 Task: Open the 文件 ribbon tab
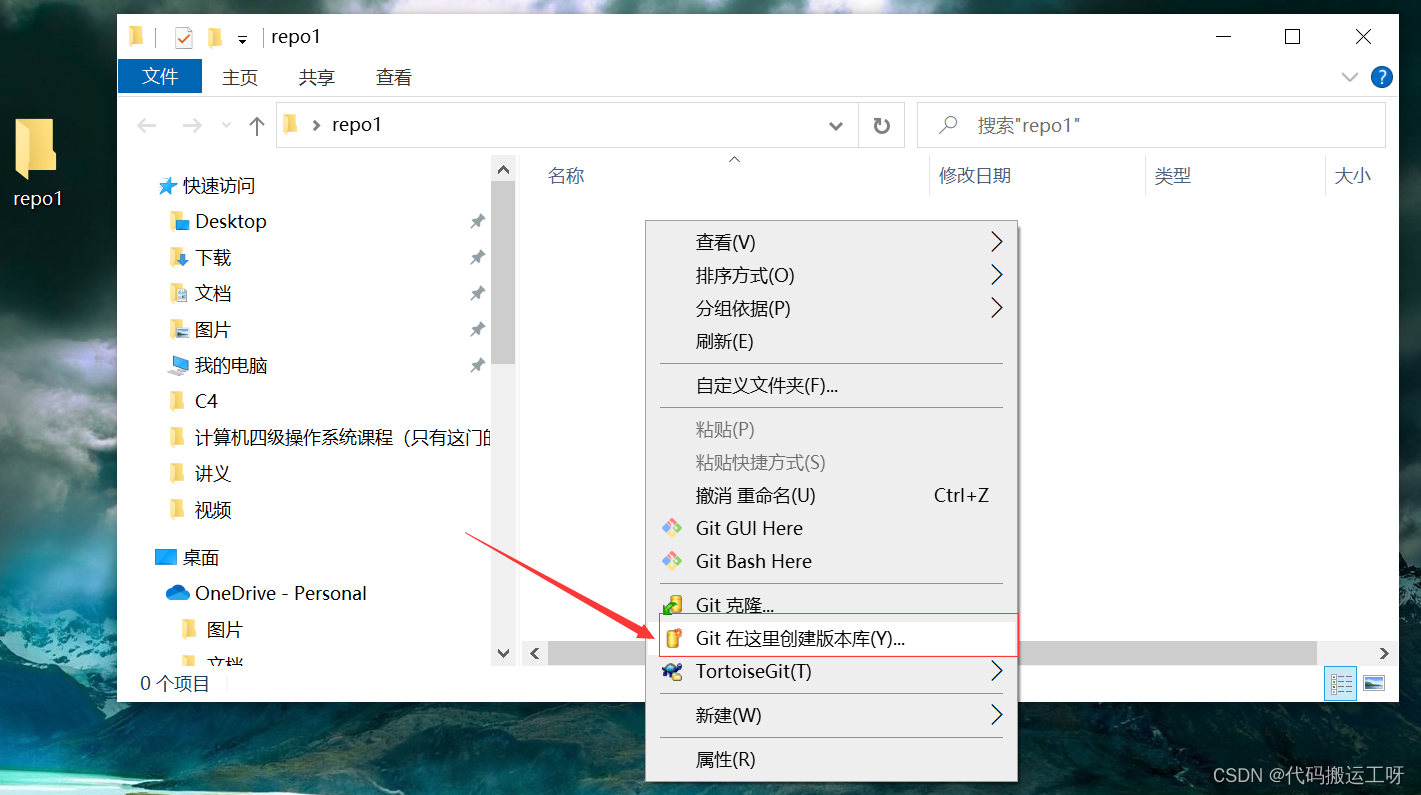[160, 76]
